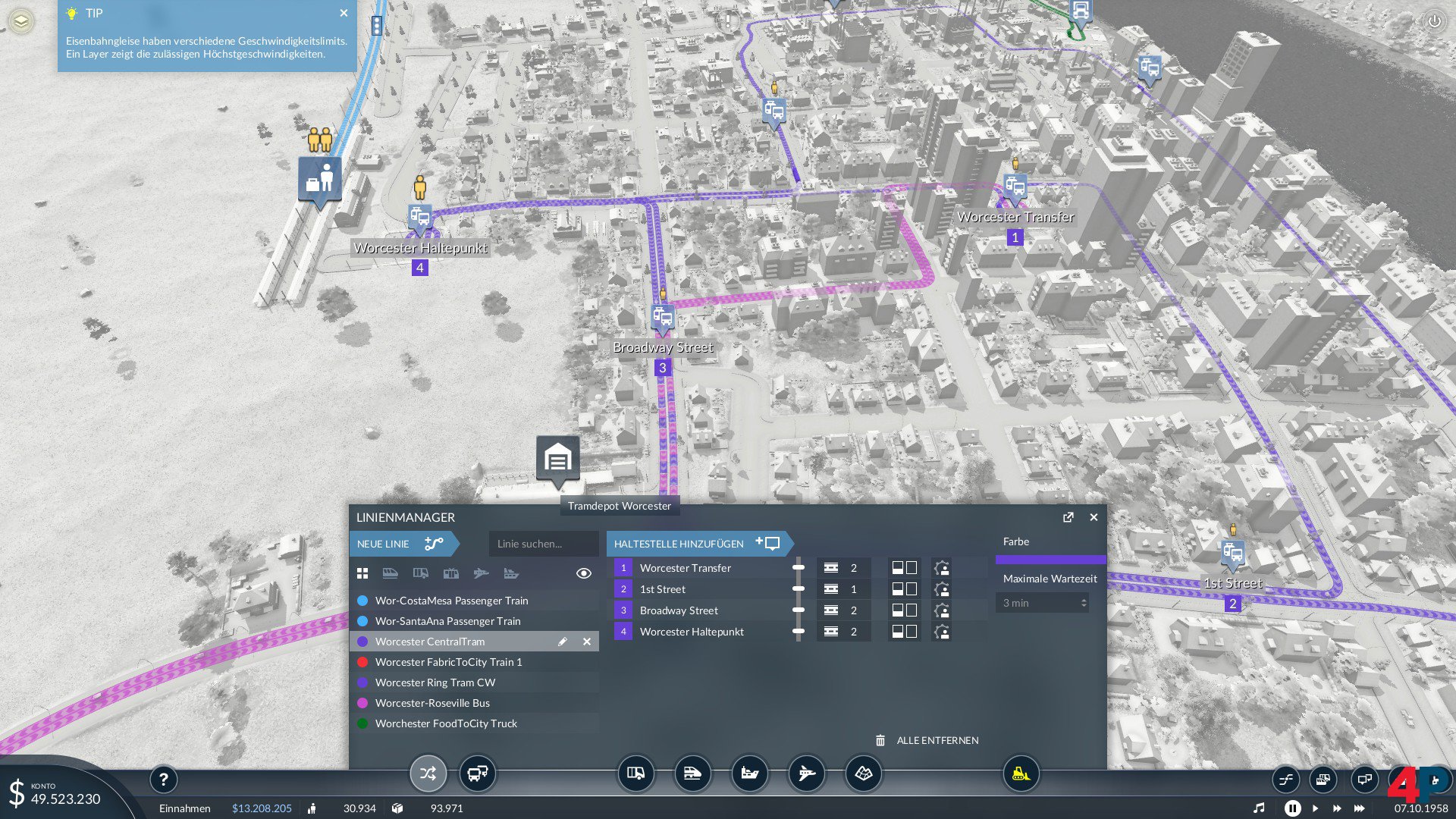
Task: Click the purple Farbe color bar
Action: click(x=1050, y=560)
